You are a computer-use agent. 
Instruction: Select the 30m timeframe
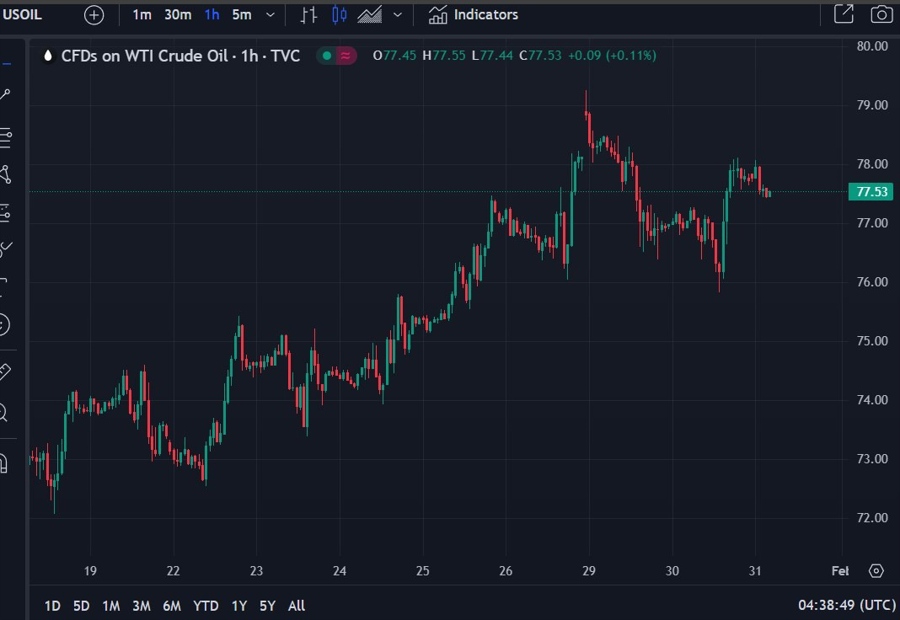tap(178, 15)
